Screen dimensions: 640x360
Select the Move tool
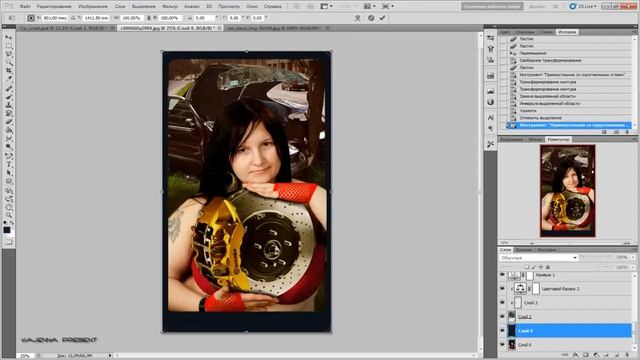tap(9, 38)
